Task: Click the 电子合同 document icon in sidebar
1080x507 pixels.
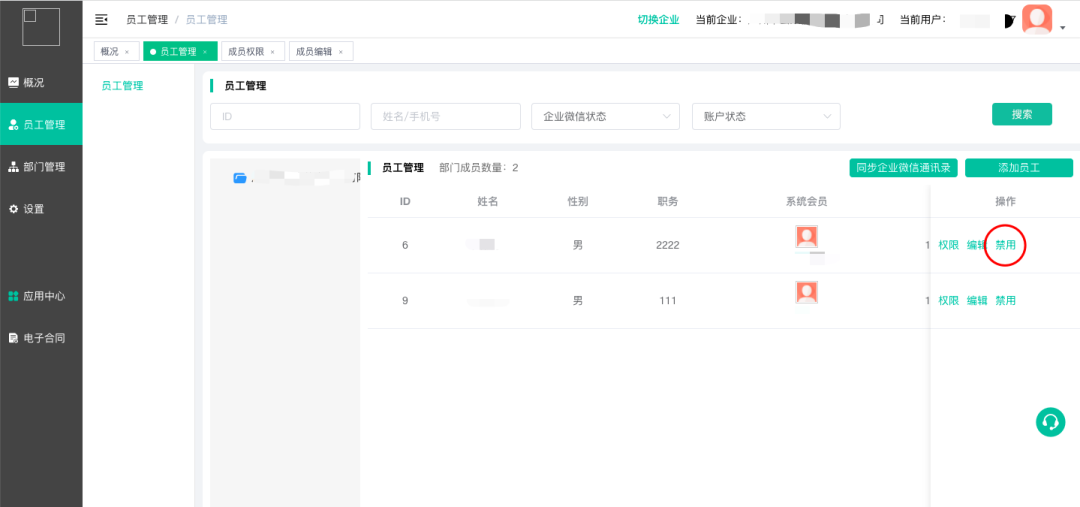Action: coord(13,338)
